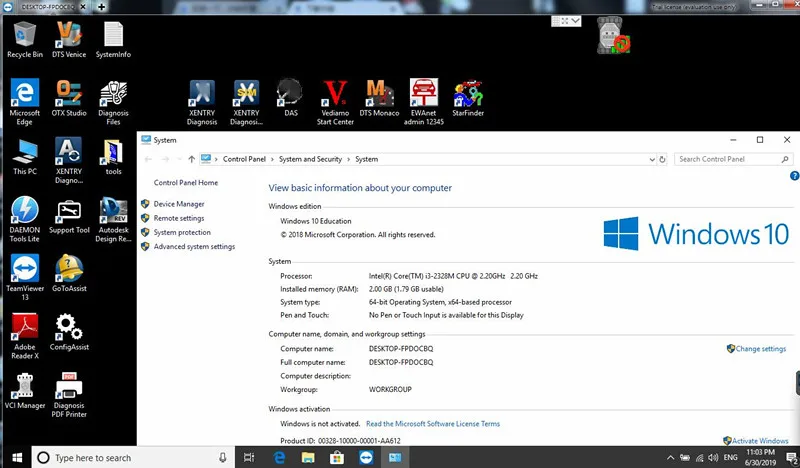Launch StarFinder desktop shortcut
Viewport: 800px width, 468px height.
468,98
